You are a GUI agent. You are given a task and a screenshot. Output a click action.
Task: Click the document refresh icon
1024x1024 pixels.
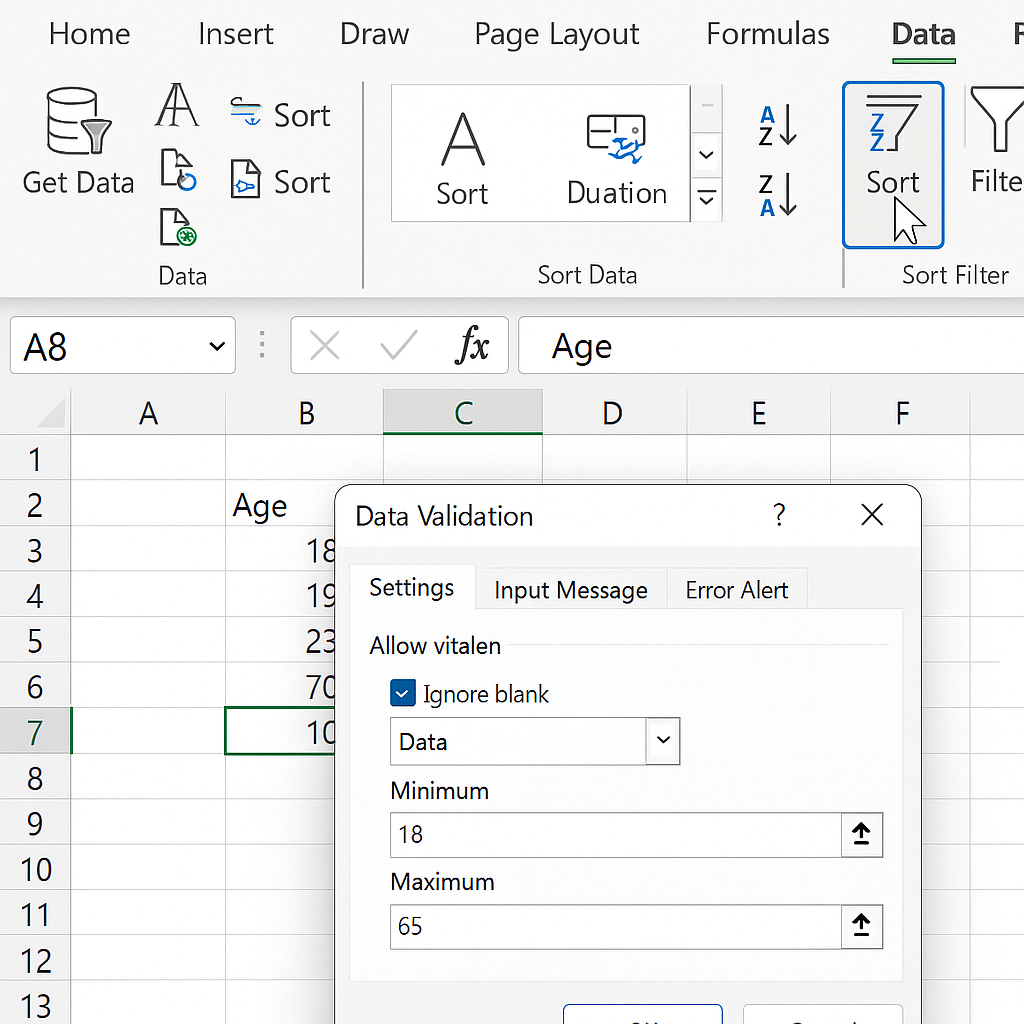pos(178,170)
